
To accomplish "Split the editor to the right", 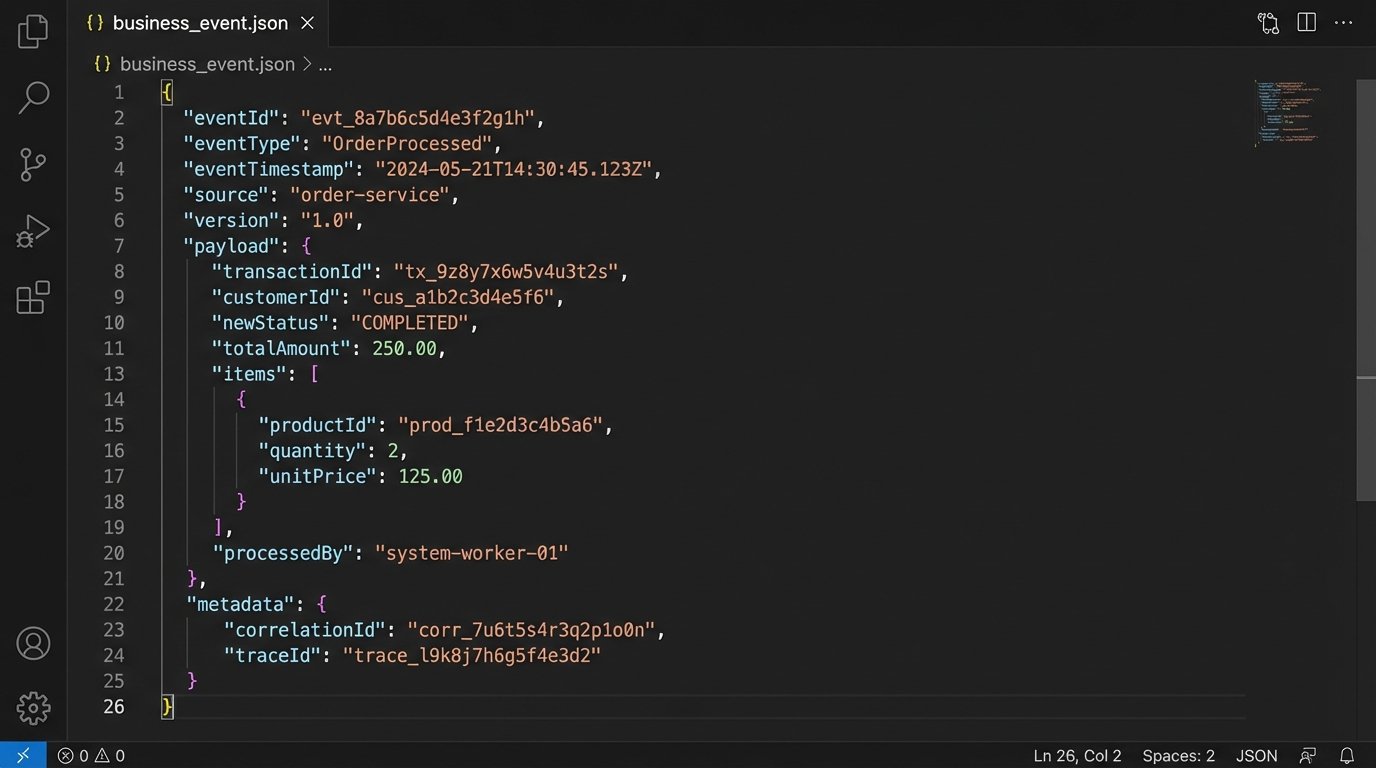I will click(1306, 23).
